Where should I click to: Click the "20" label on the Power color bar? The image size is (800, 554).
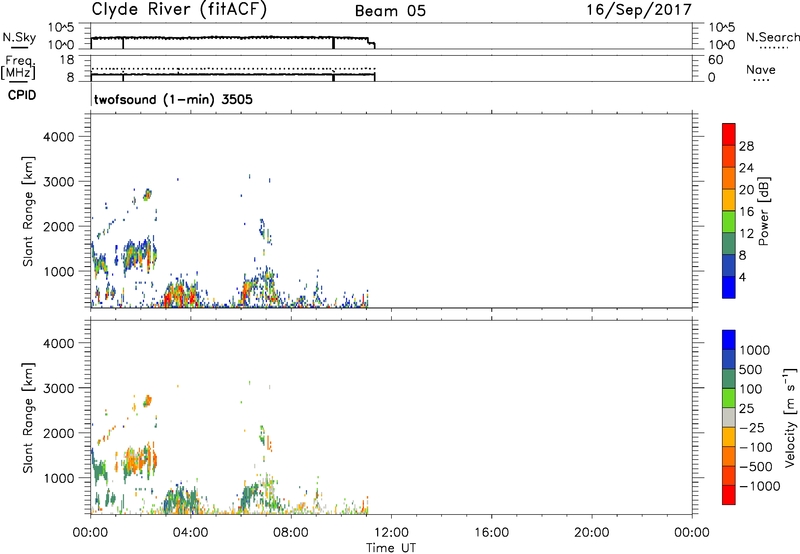point(746,190)
